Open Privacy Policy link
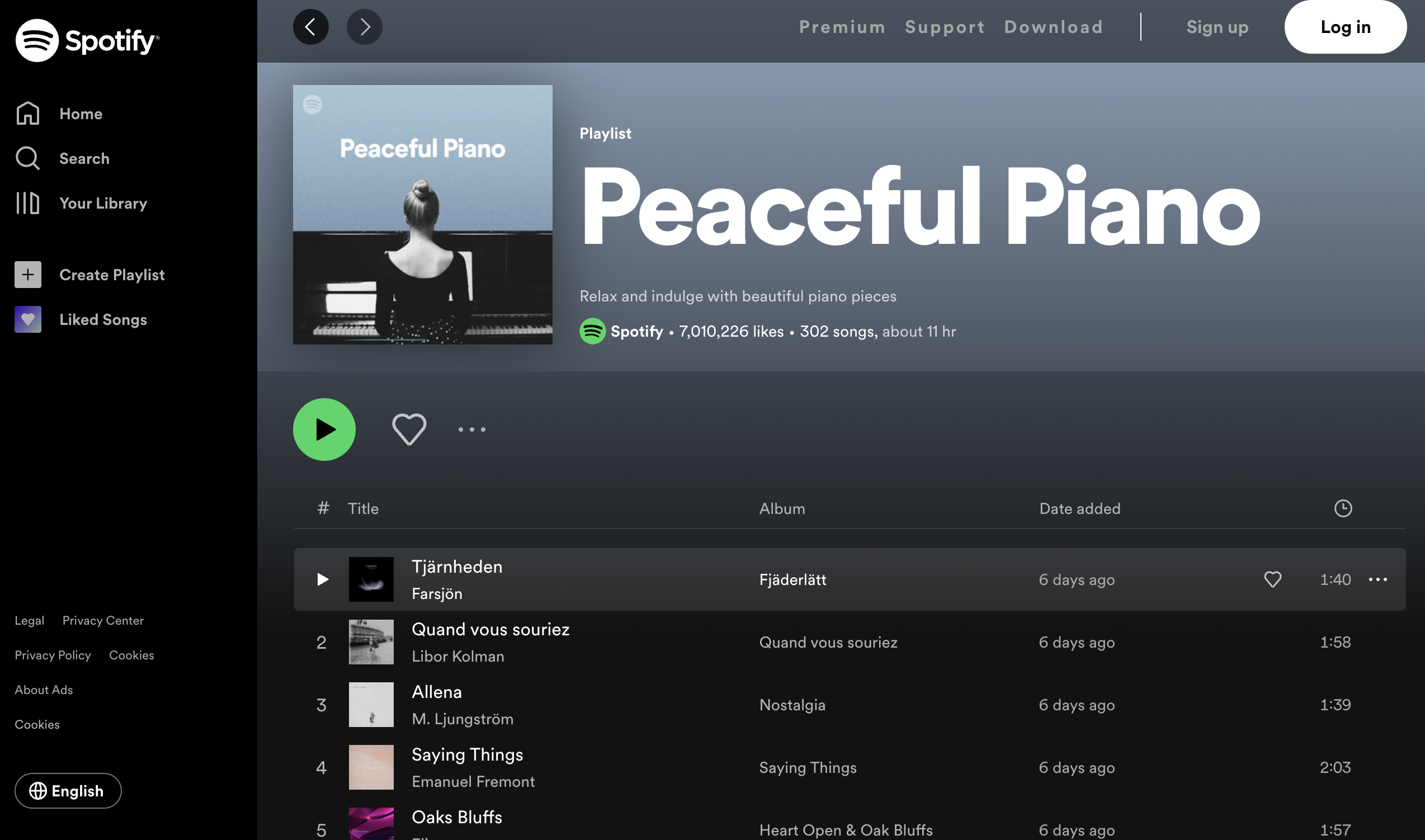 click(x=53, y=655)
